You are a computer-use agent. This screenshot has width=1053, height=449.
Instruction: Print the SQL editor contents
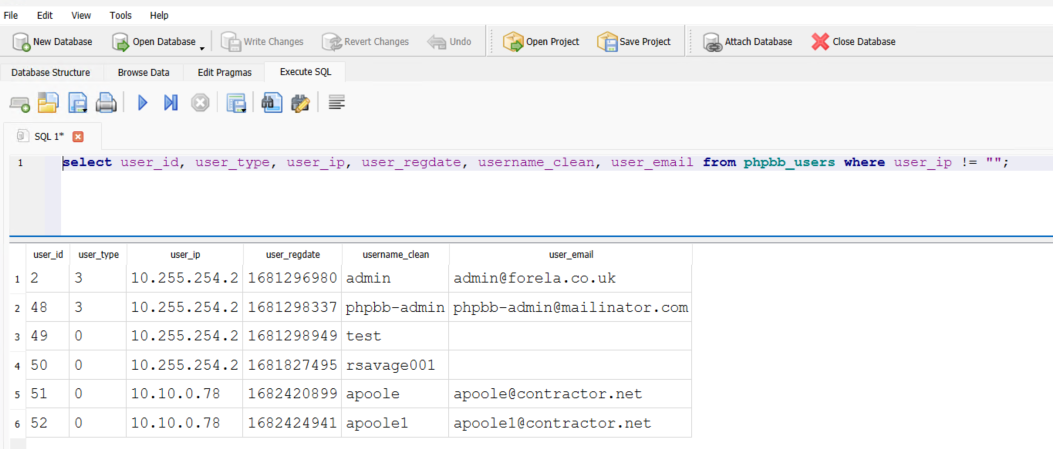click(x=106, y=103)
